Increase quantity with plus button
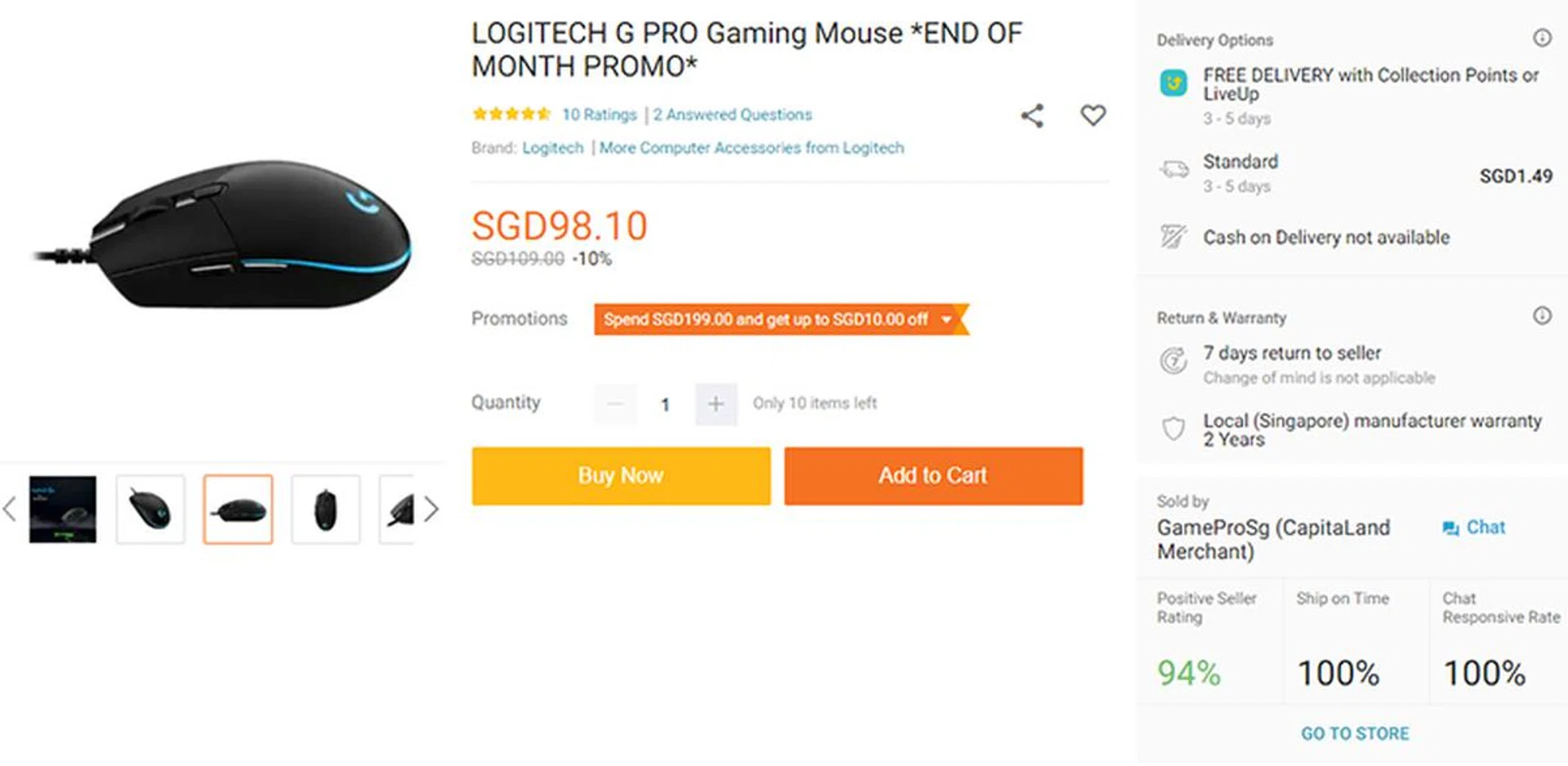Screen dimensions: 1568x766 (x=715, y=404)
